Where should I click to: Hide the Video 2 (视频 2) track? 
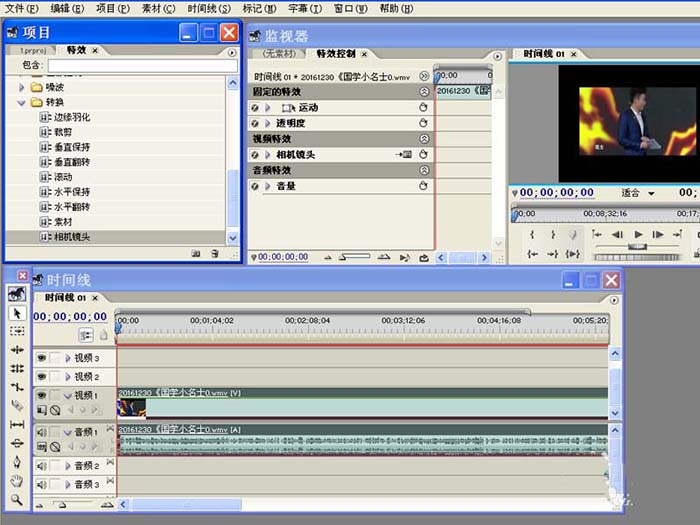pos(41,377)
